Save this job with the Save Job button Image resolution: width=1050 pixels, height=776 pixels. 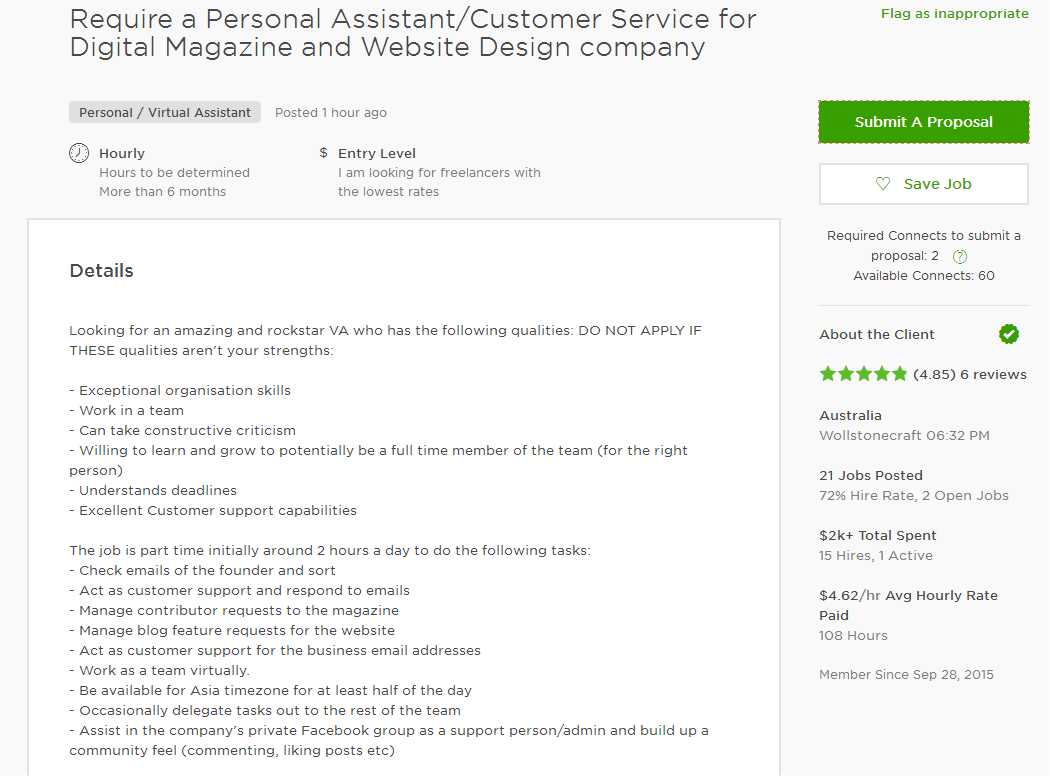[923, 183]
